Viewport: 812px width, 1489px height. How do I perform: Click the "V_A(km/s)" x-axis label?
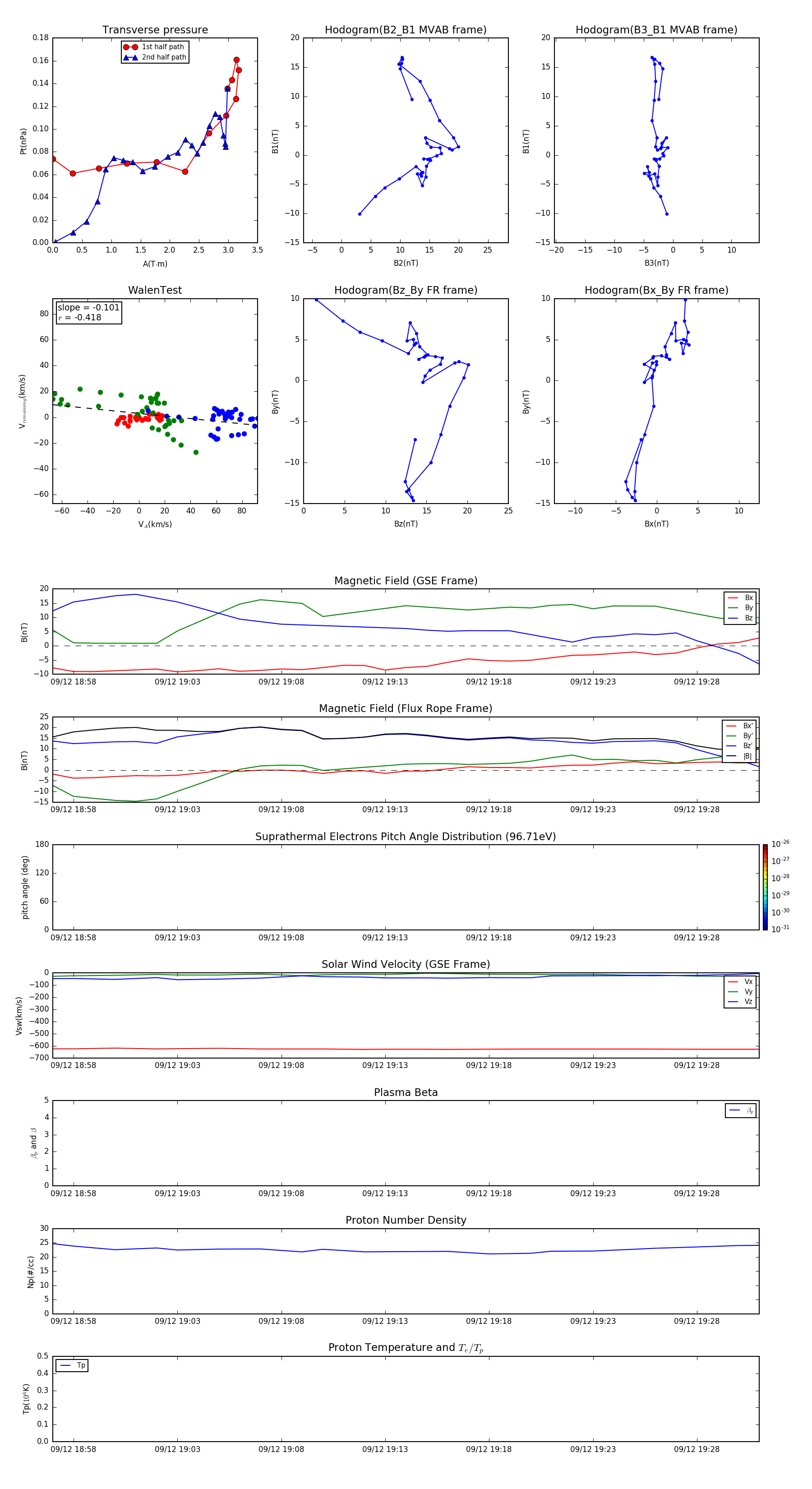coord(155,524)
